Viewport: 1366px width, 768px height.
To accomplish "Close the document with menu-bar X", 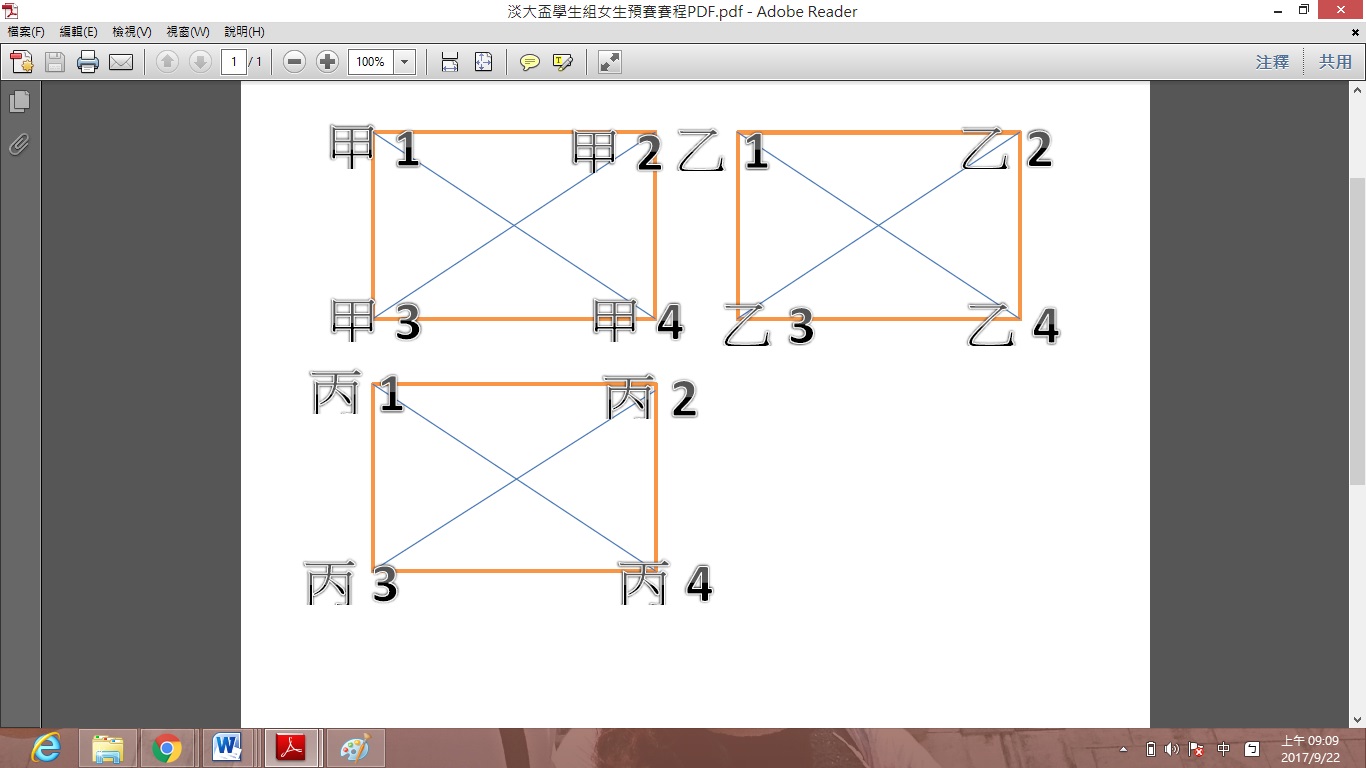I will 1355,32.
